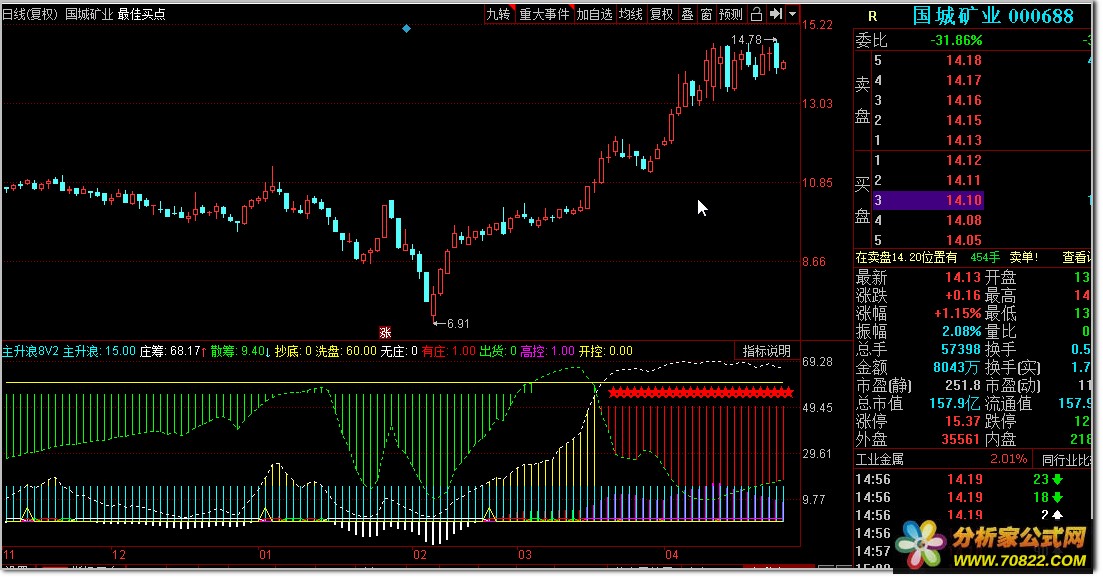
Task: Click the 国城矿业 000688 stock title
Action: (x=993, y=16)
